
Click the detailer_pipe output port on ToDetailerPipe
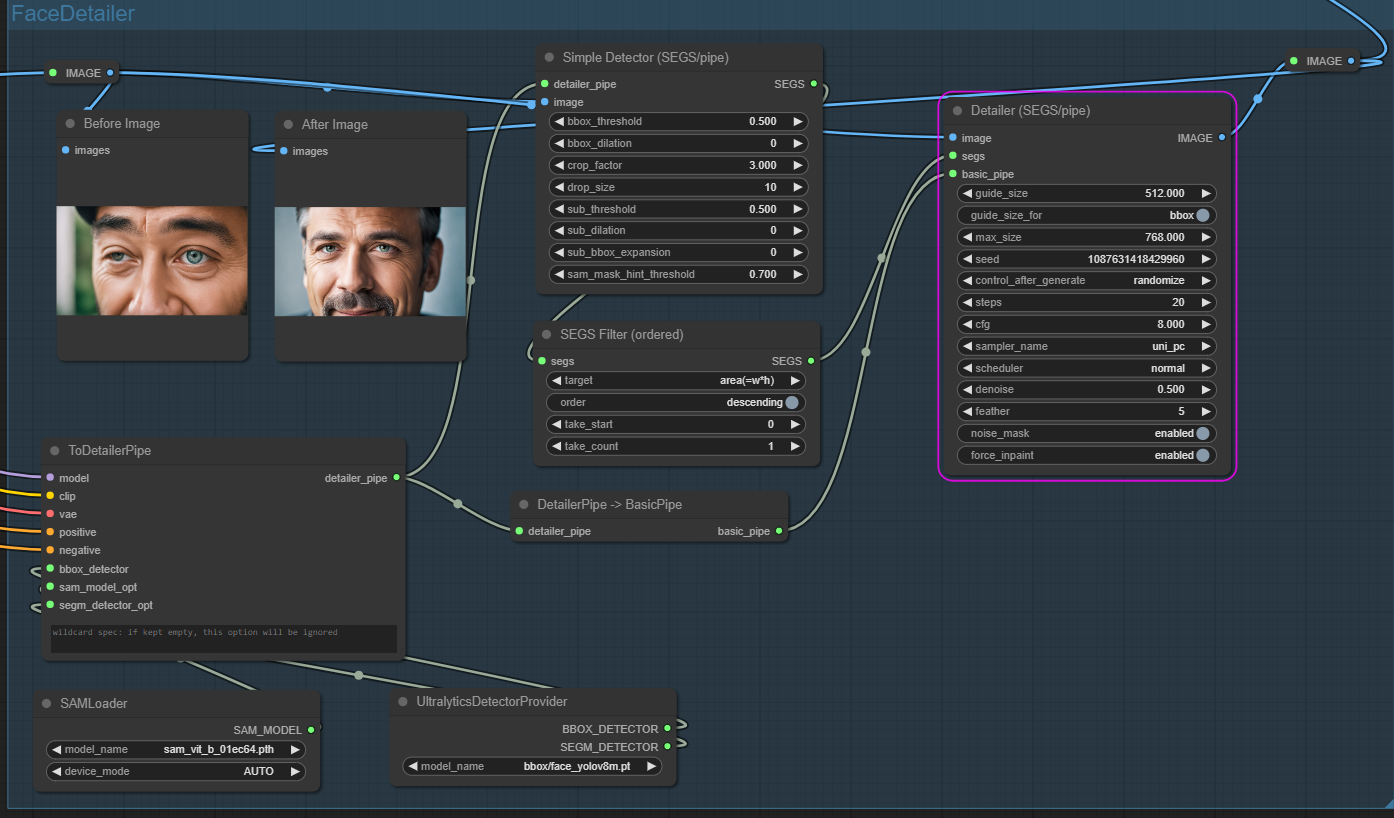[x=396, y=478]
